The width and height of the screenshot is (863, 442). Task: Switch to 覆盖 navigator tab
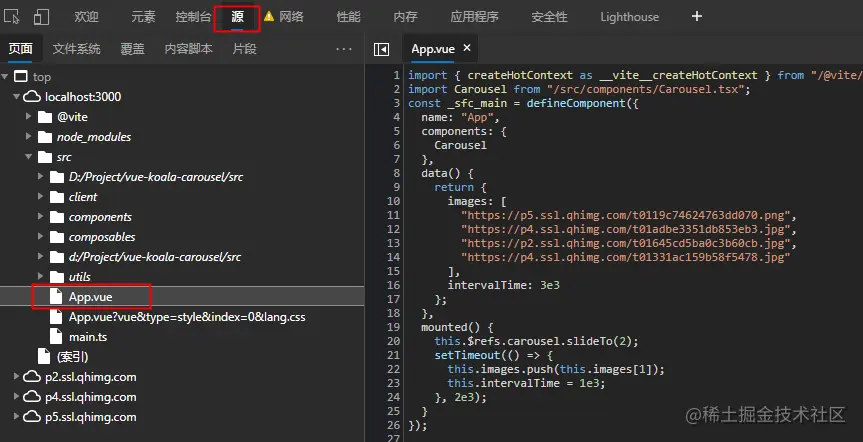tap(133, 49)
